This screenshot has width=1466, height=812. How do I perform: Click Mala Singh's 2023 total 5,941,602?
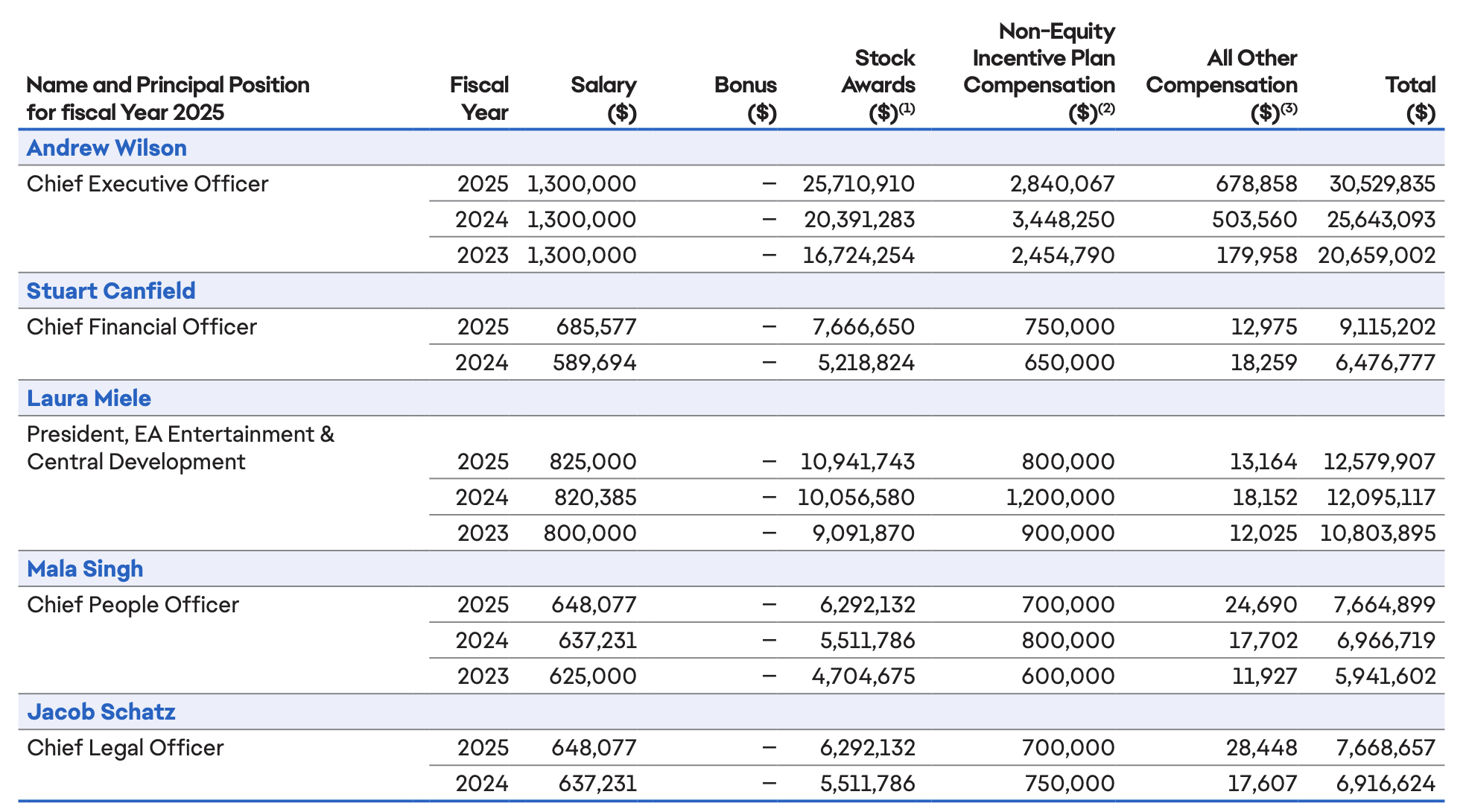pyautogui.click(x=1385, y=676)
